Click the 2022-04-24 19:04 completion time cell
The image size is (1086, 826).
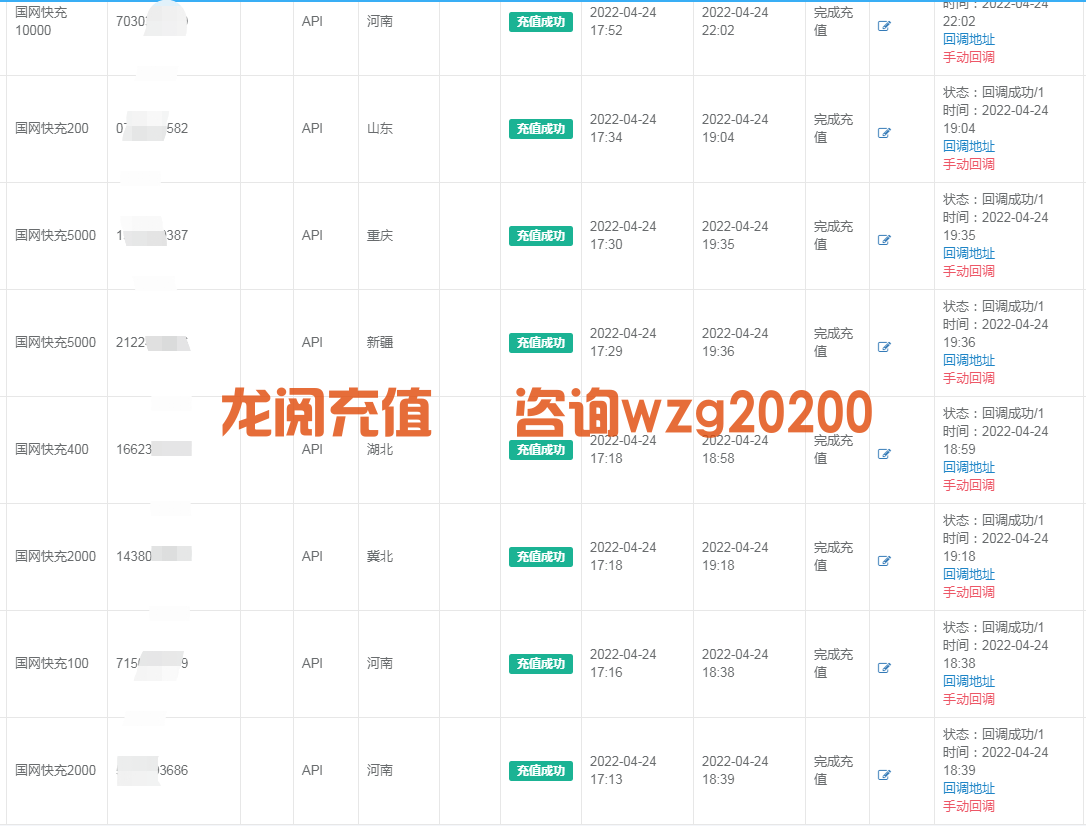click(x=735, y=128)
